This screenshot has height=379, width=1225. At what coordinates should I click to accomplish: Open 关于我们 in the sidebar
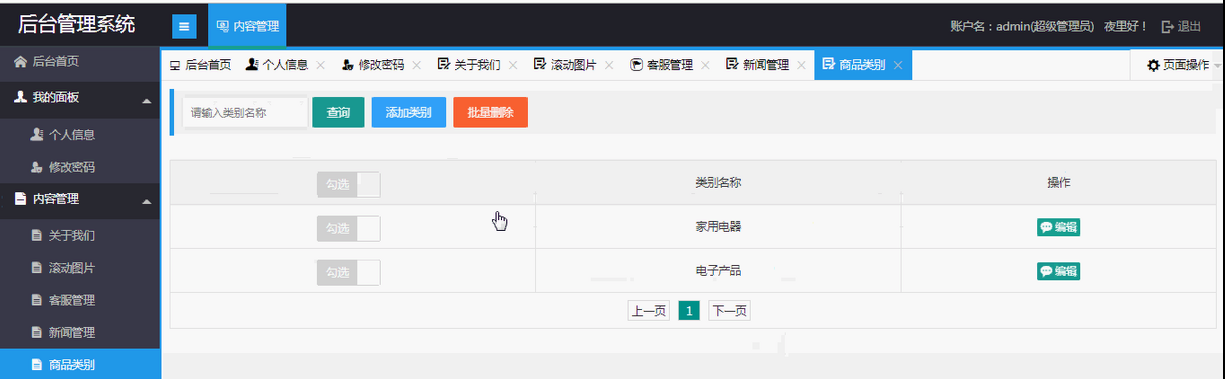[80, 236]
